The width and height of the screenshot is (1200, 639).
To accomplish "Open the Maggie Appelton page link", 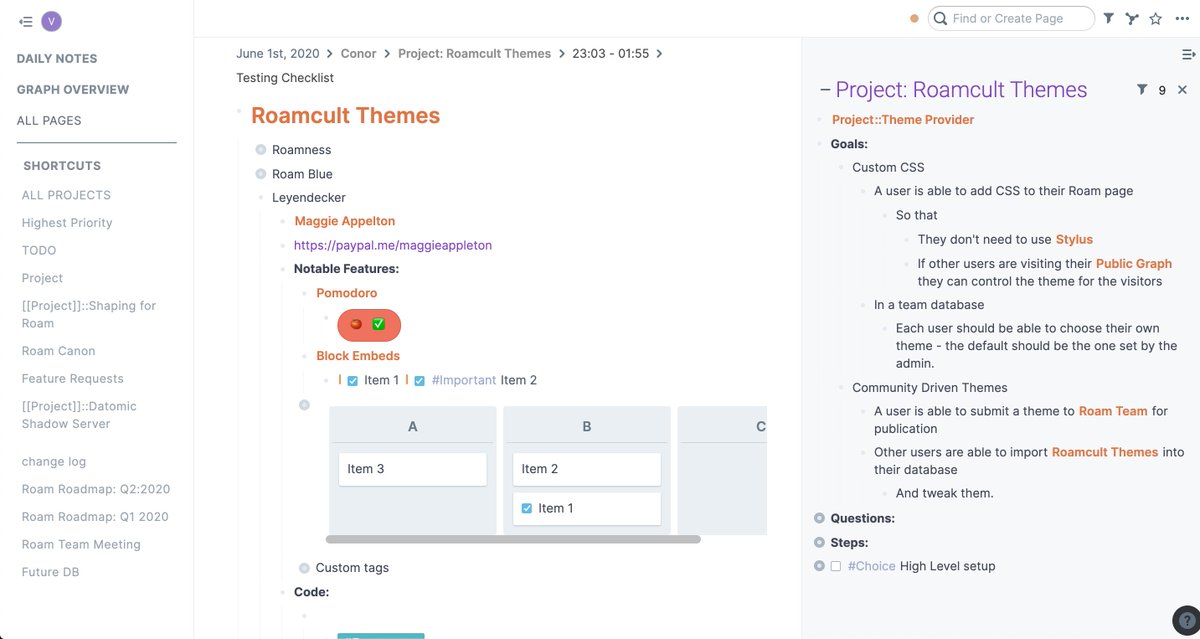I will pos(345,221).
